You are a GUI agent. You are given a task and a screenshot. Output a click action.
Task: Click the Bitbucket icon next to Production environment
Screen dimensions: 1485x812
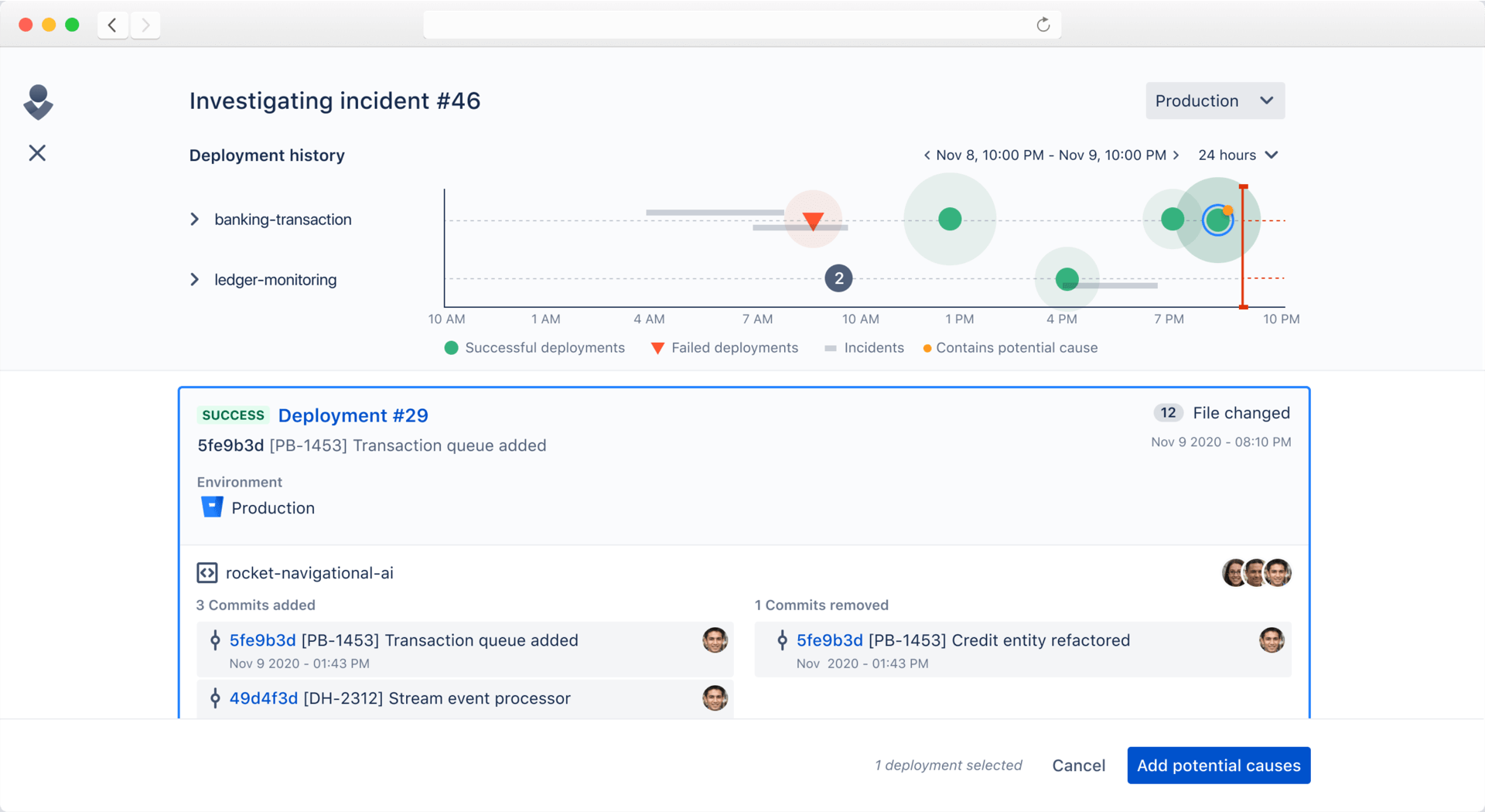(212, 507)
